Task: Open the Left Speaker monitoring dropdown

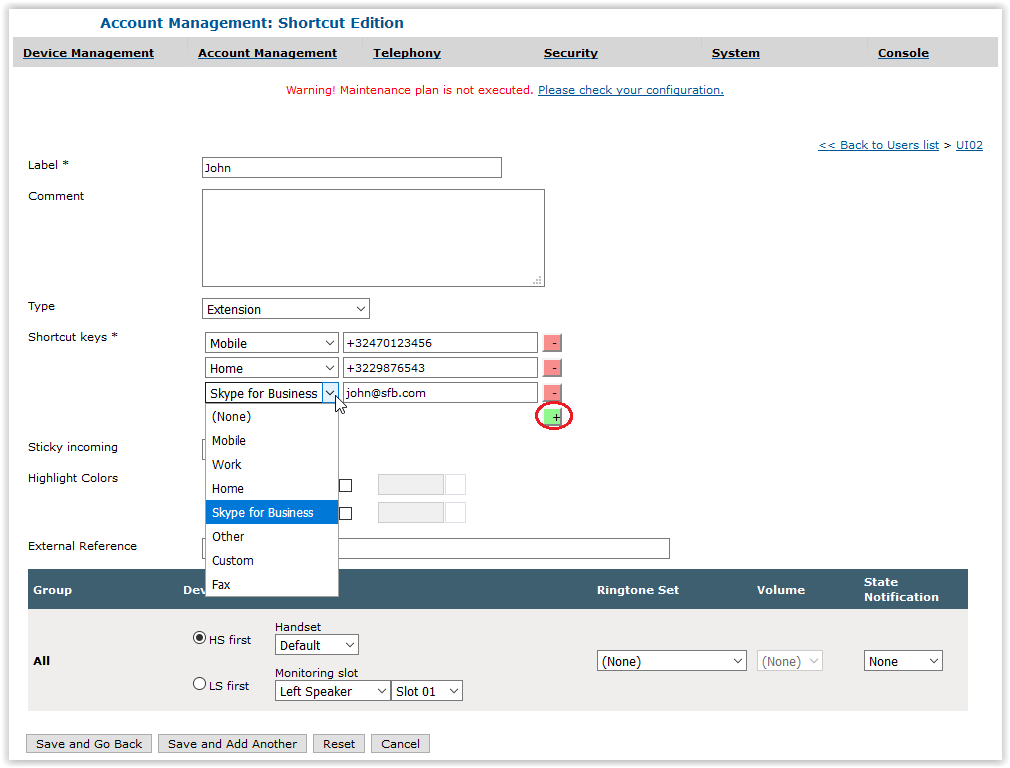Action: [332, 691]
